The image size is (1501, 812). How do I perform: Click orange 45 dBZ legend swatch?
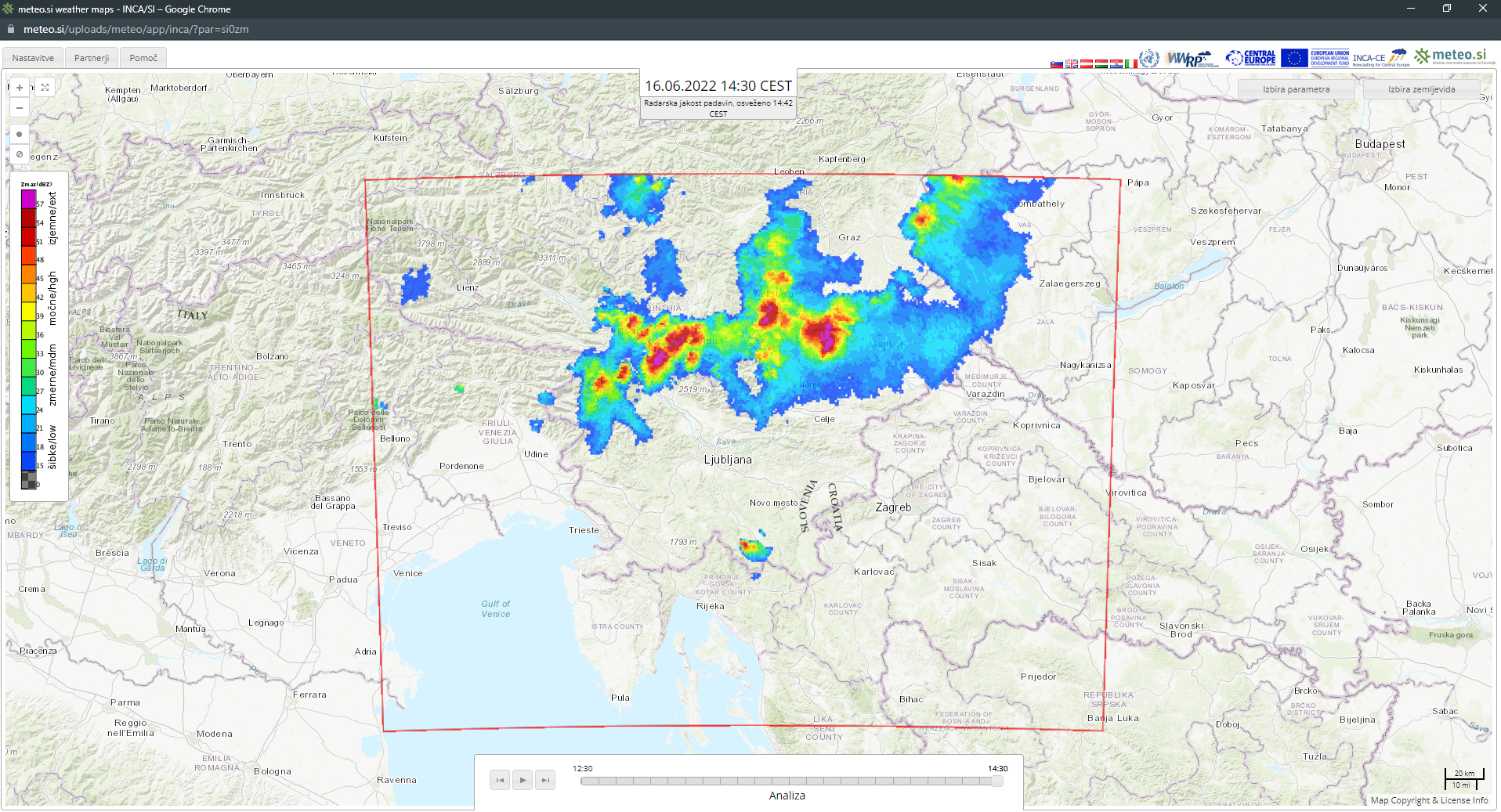(x=28, y=274)
